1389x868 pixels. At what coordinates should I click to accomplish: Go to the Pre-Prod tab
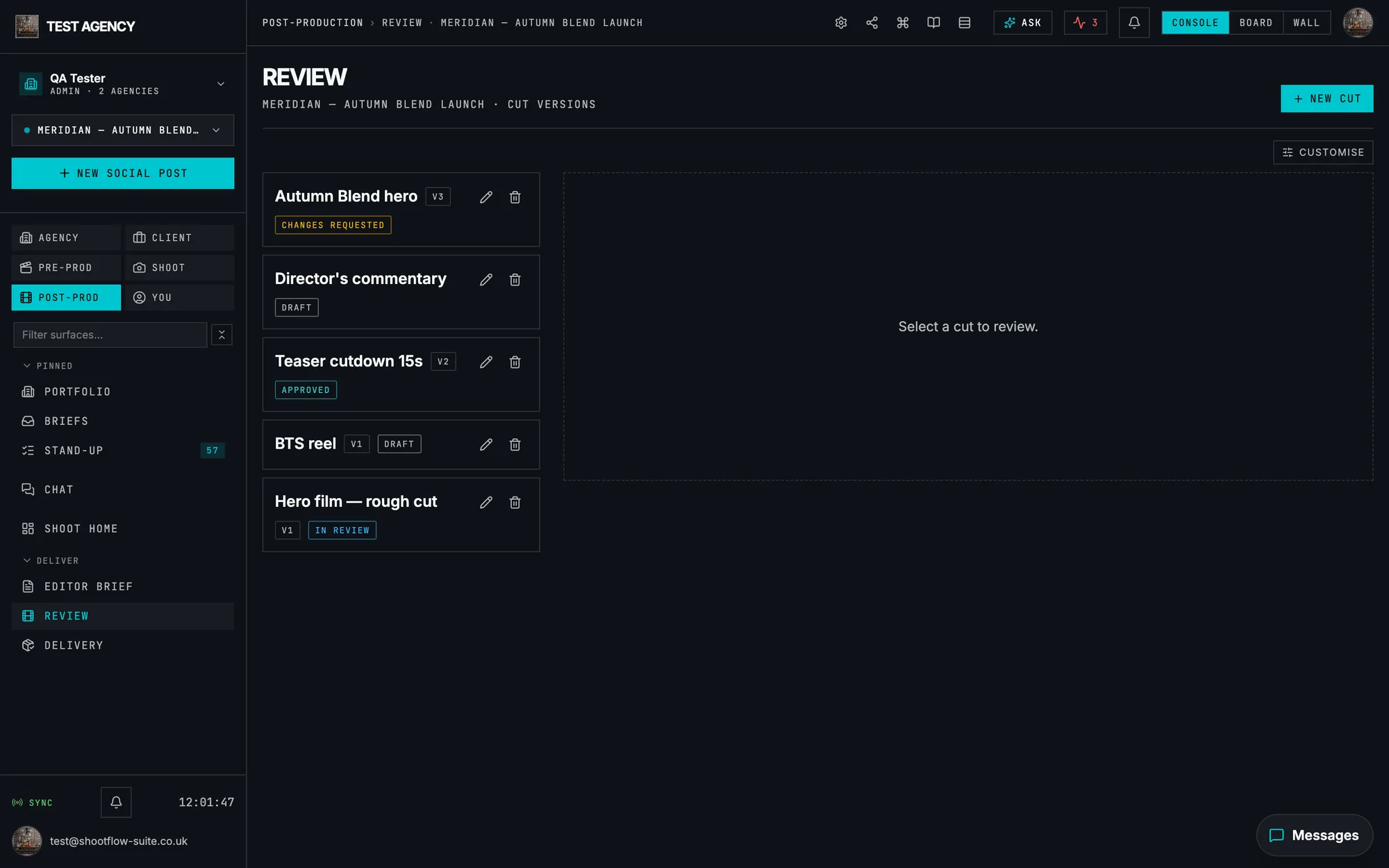pyautogui.click(x=66, y=268)
